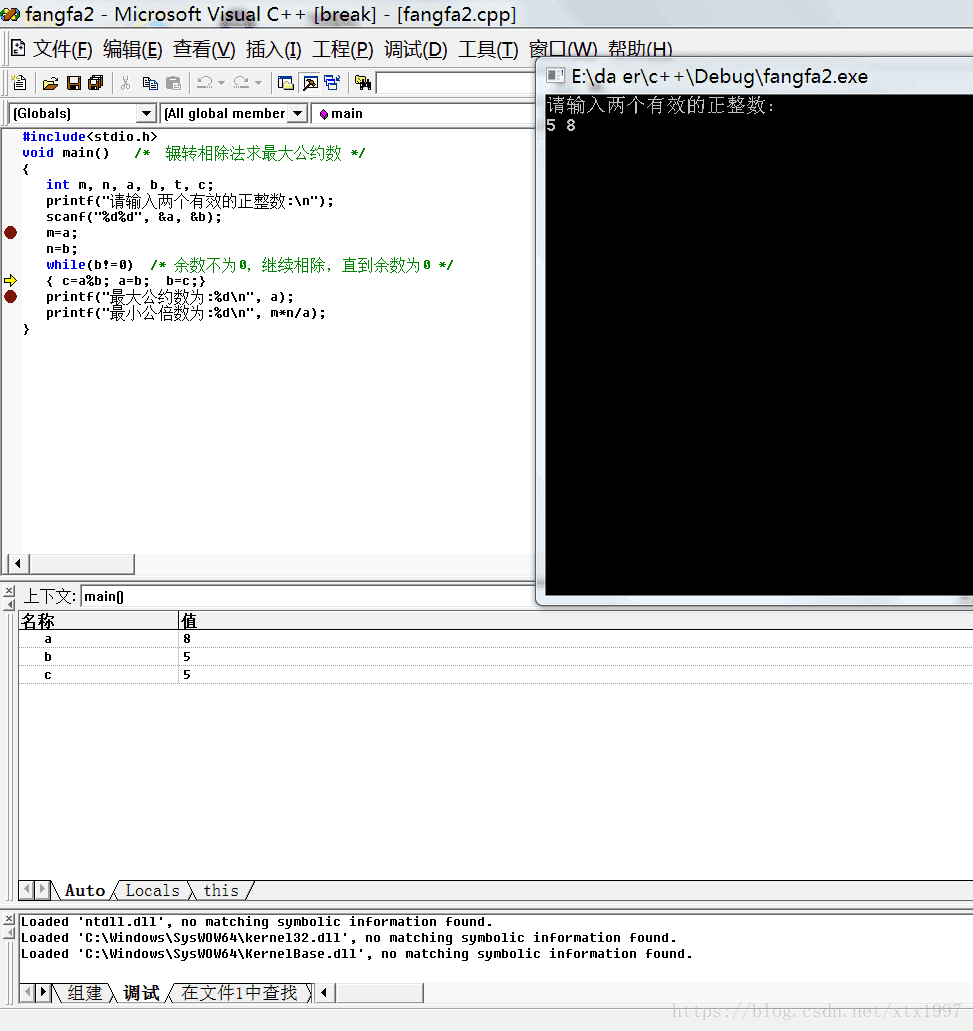Click the editor horizontal scroll left arrow

18,563
